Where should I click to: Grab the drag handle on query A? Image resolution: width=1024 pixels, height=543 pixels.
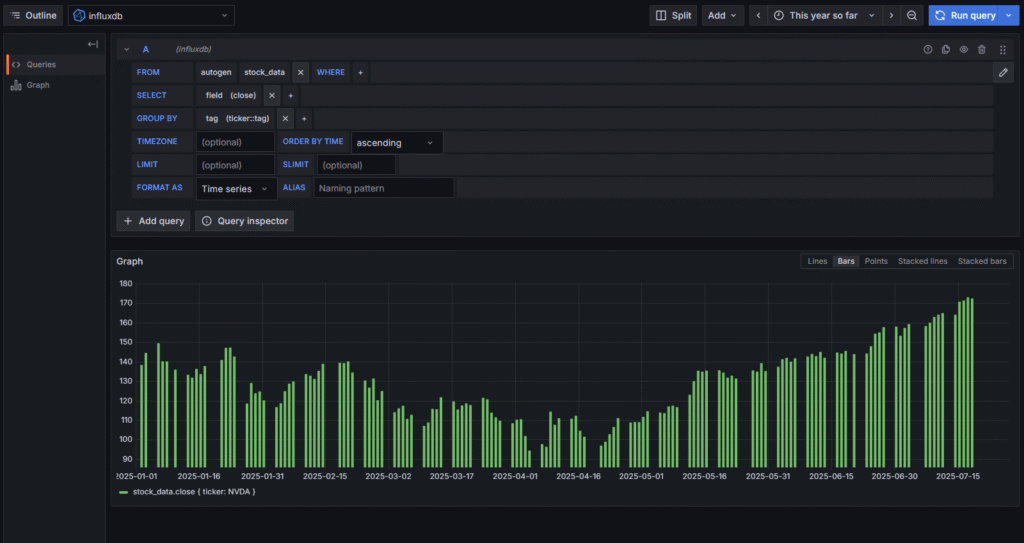pos(1003,49)
